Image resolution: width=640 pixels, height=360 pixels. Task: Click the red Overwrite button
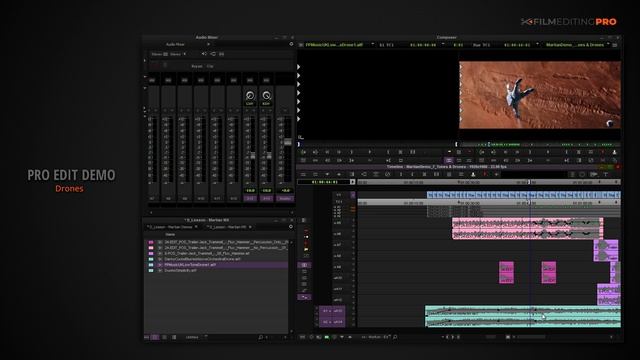469,152
